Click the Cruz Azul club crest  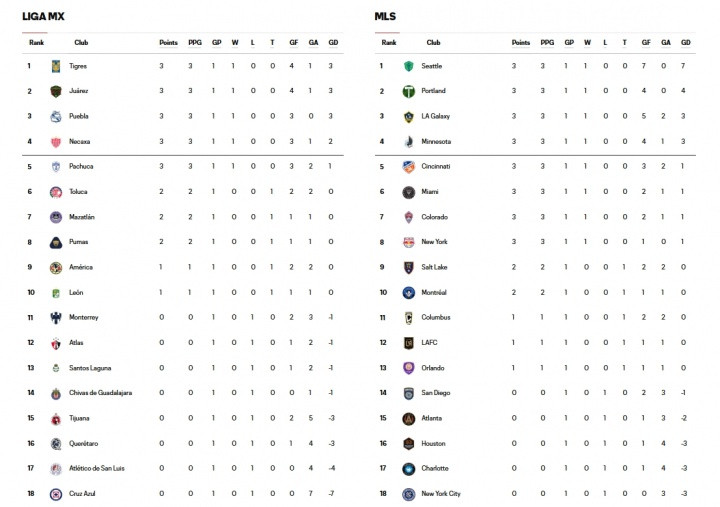click(x=56, y=494)
